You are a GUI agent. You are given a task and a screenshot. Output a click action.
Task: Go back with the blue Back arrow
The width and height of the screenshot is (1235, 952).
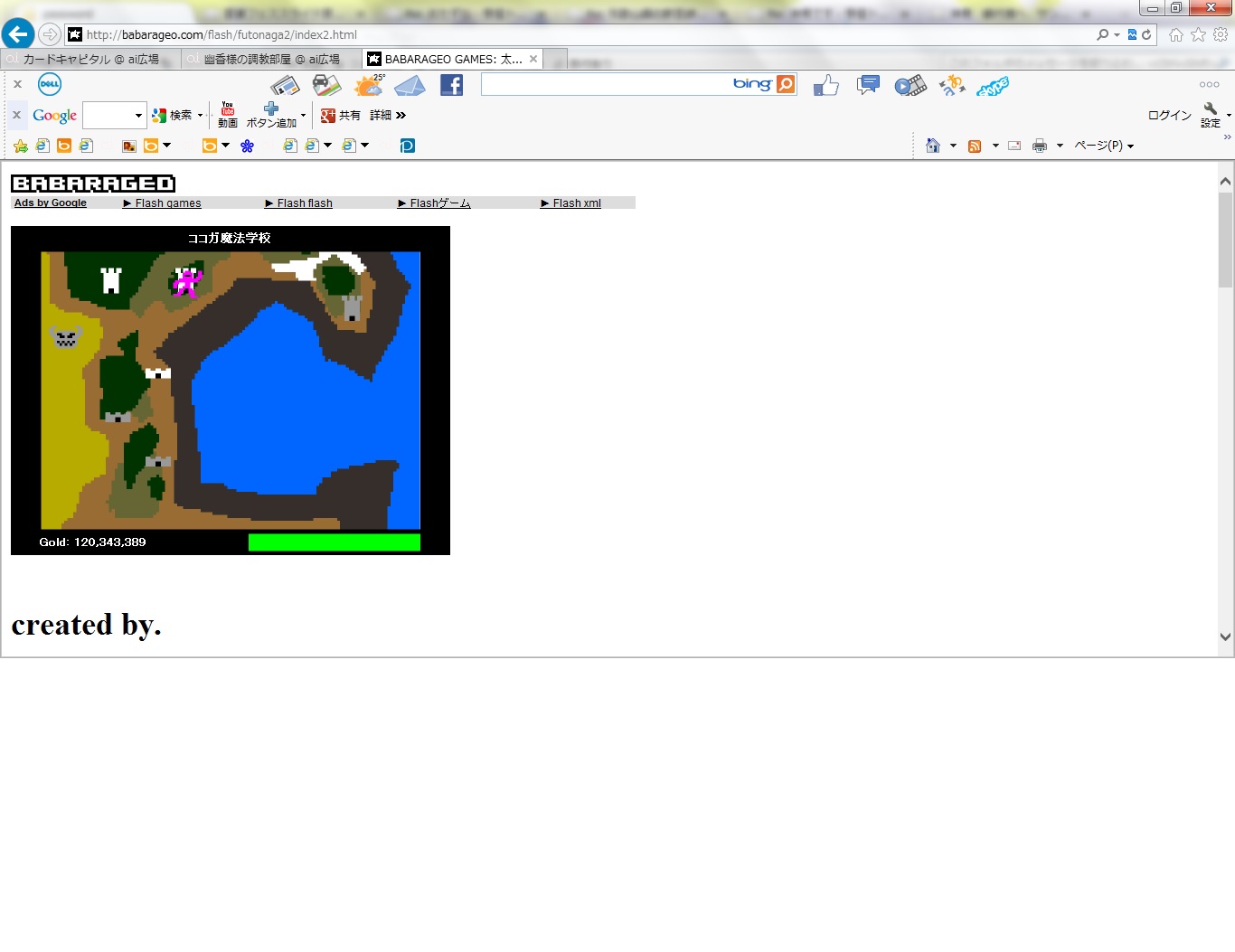point(17,34)
